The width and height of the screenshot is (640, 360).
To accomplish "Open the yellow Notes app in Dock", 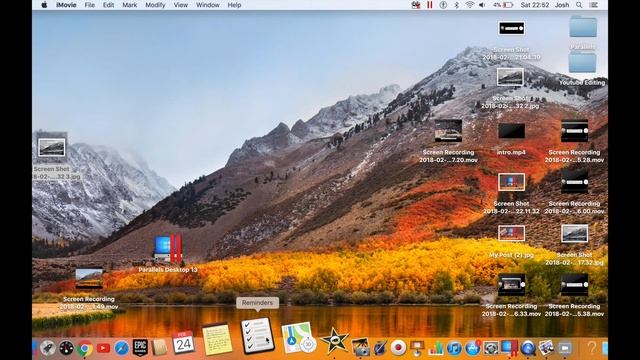I will [x=217, y=339].
